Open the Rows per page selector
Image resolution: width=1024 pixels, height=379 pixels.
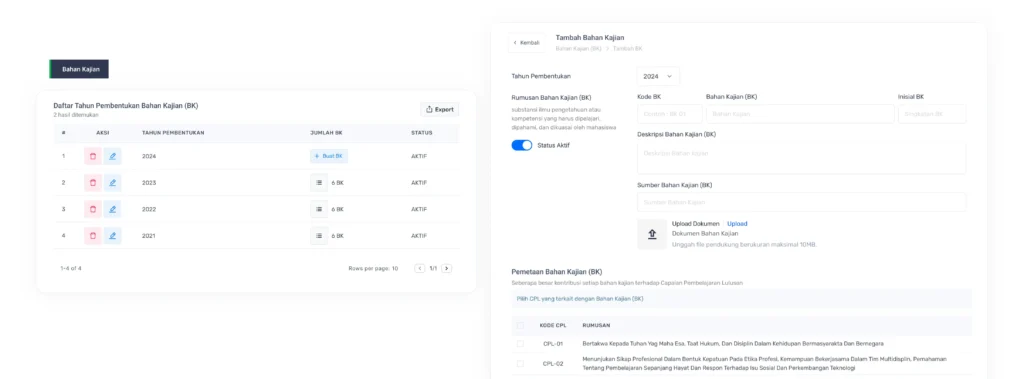[x=374, y=268]
